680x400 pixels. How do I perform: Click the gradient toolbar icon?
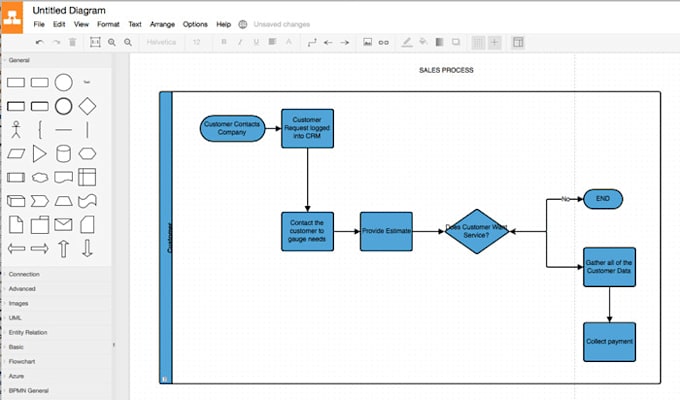(439, 42)
